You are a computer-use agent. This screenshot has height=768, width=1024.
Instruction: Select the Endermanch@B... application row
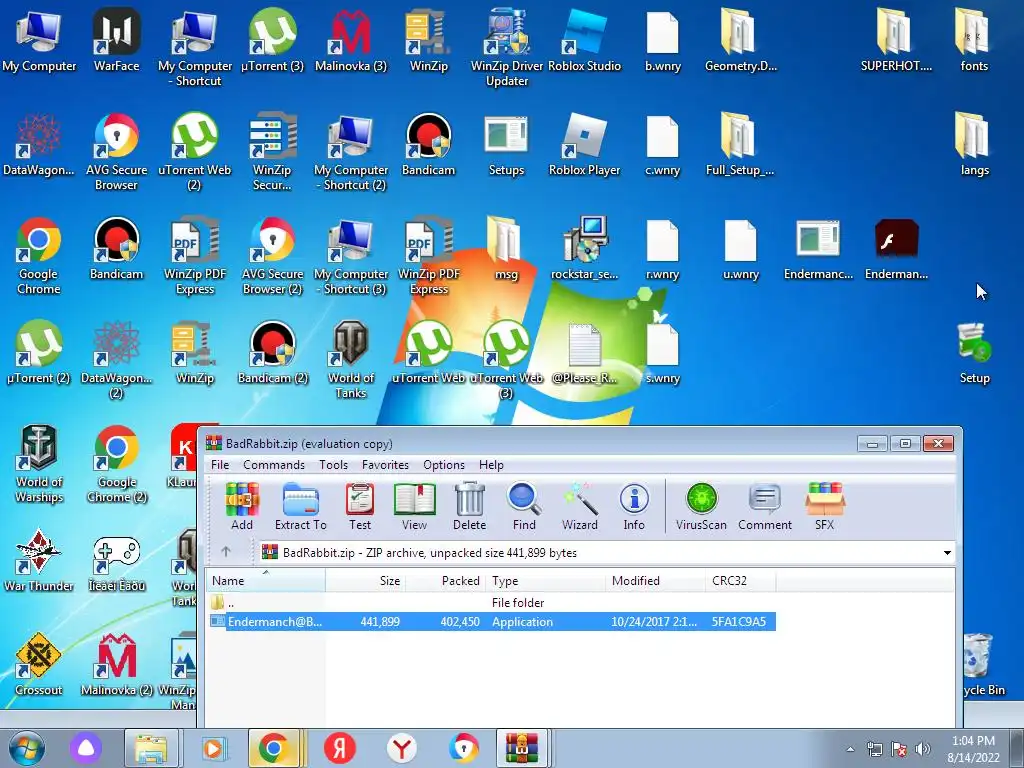492,622
